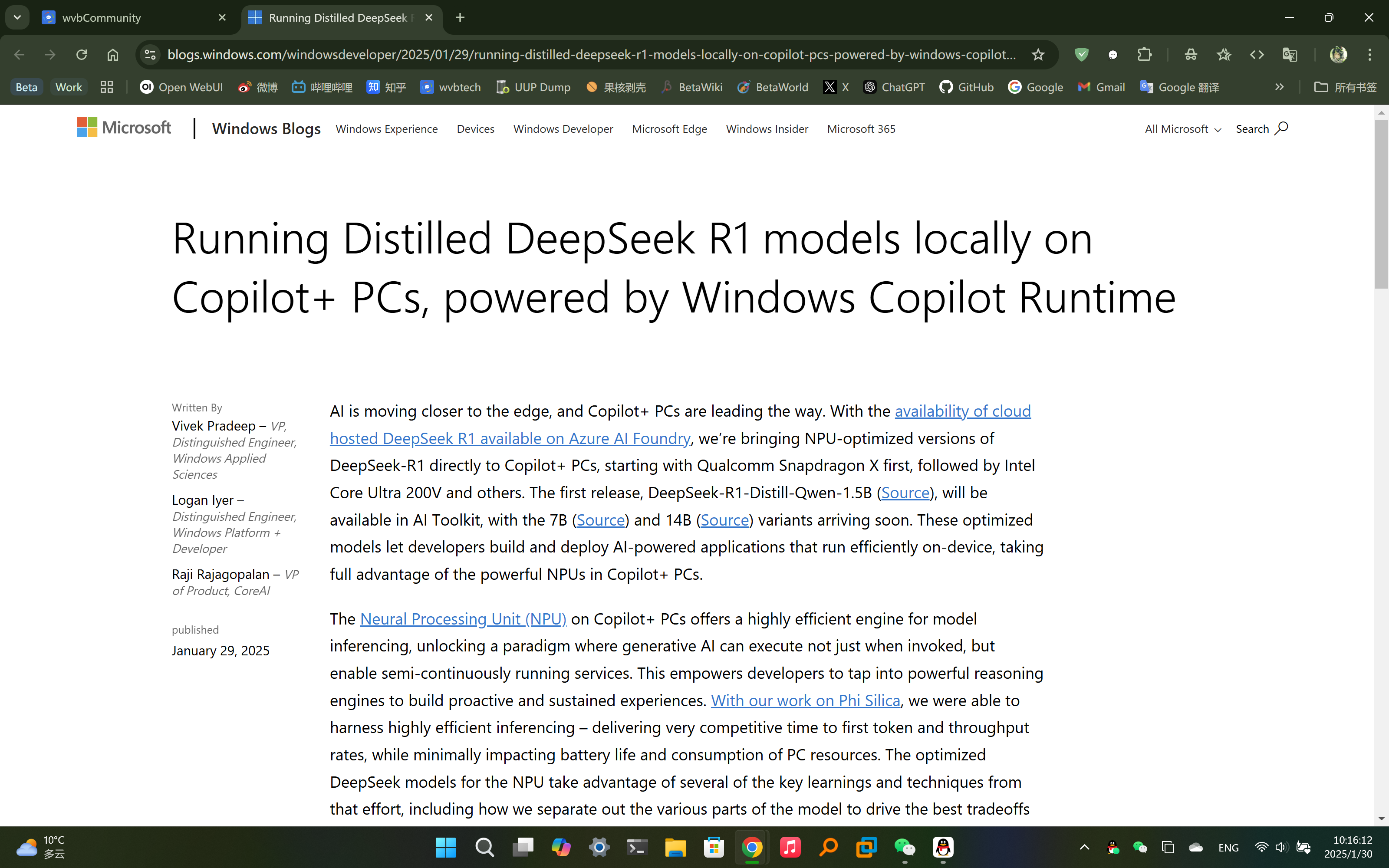Image resolution: width=1389 pixels, height=868 pixels.
Task: Click the browser back arrow
Action: (19, 55)
